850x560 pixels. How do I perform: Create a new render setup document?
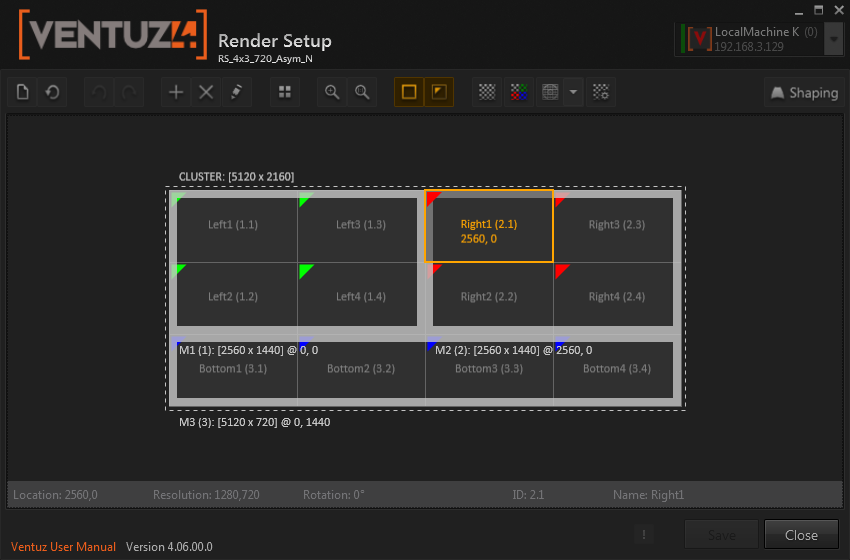pyautogui.click(x=23, y=92)
